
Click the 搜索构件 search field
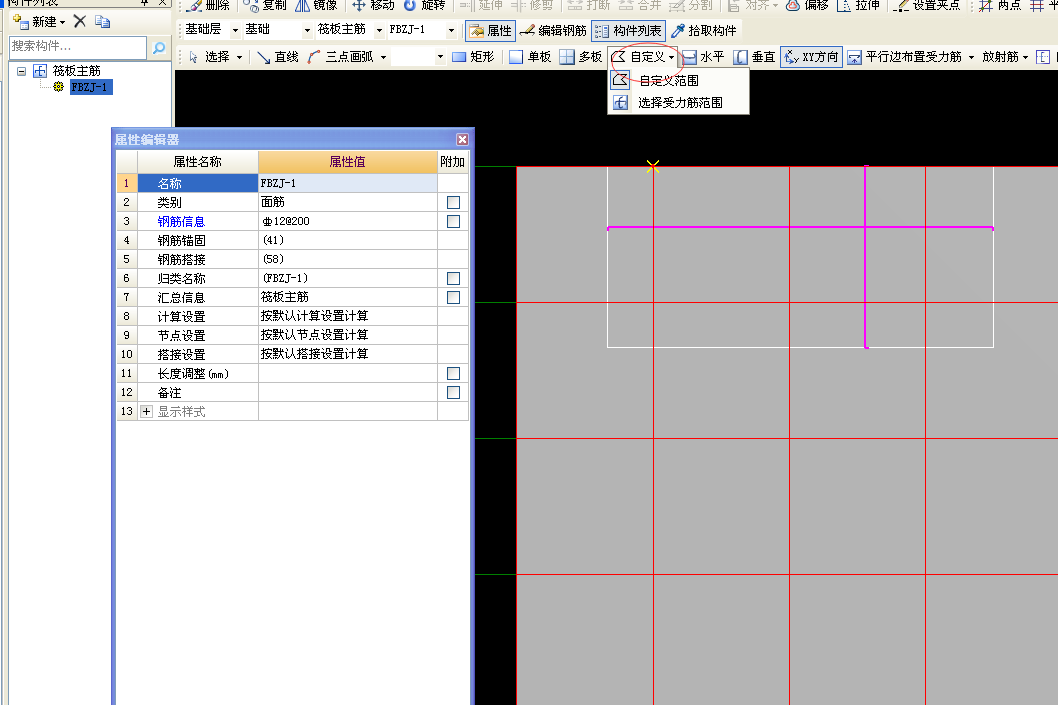(78, 47)
